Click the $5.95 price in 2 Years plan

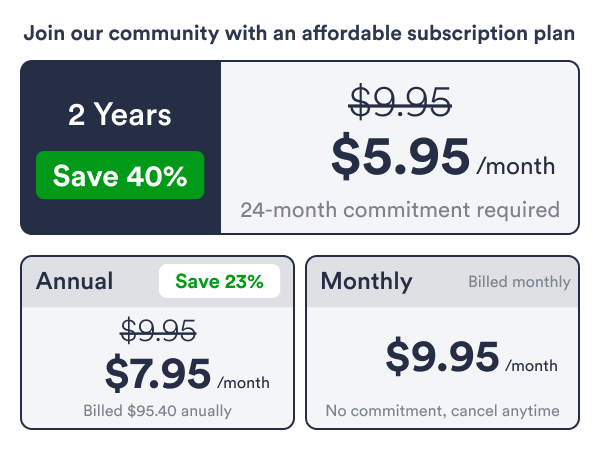click(x=400, y=156)
